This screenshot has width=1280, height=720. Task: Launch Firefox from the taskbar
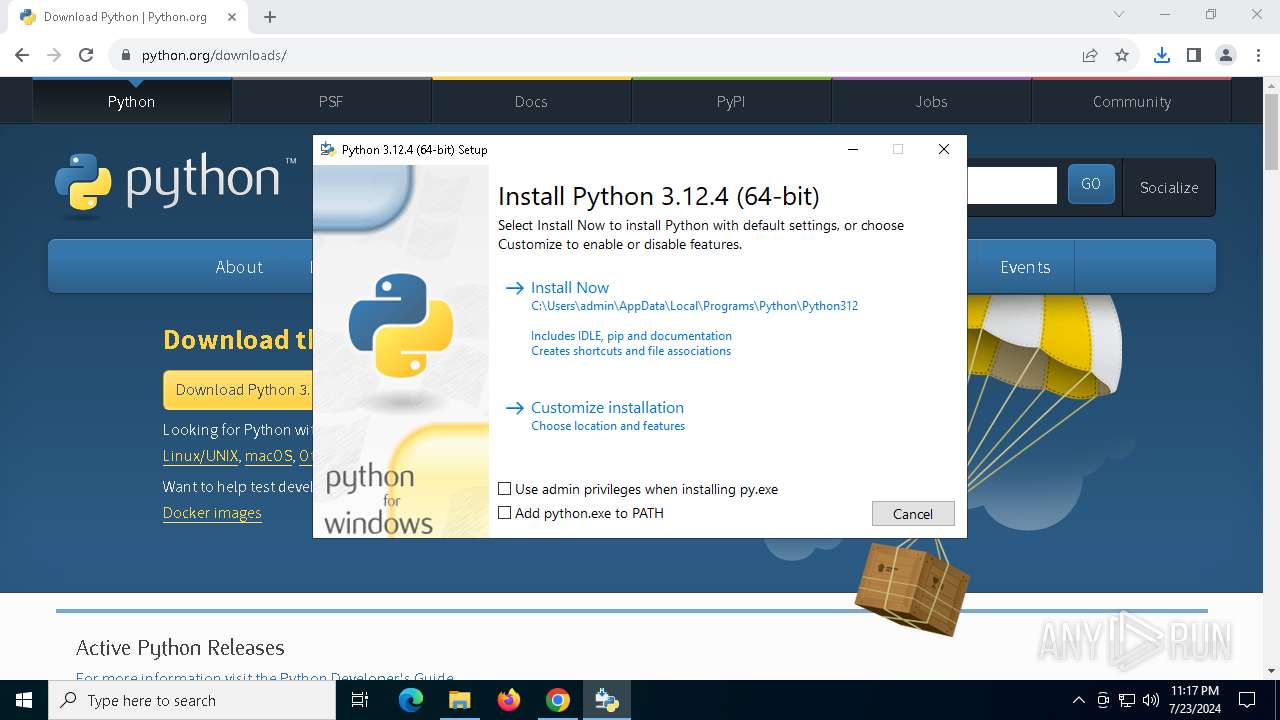pyautogui.click(x=509, y=700)
